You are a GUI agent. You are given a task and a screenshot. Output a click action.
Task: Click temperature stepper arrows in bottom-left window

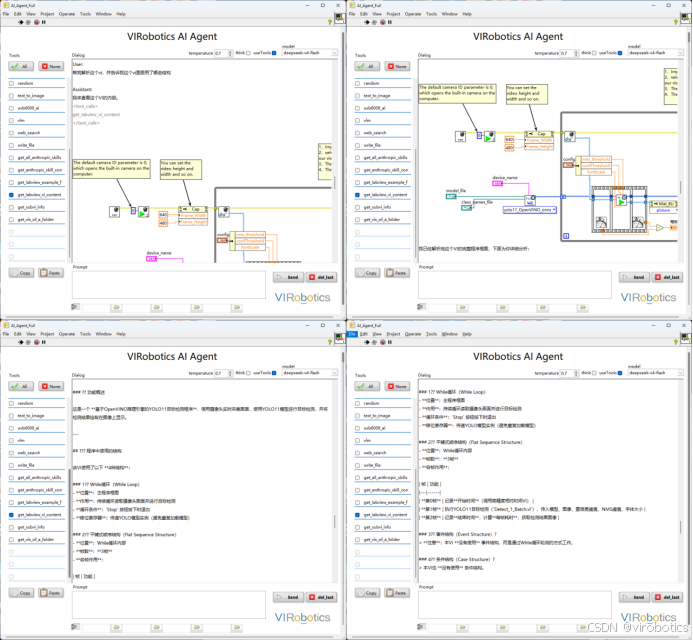pyautogui.click(x=230, y=373)
